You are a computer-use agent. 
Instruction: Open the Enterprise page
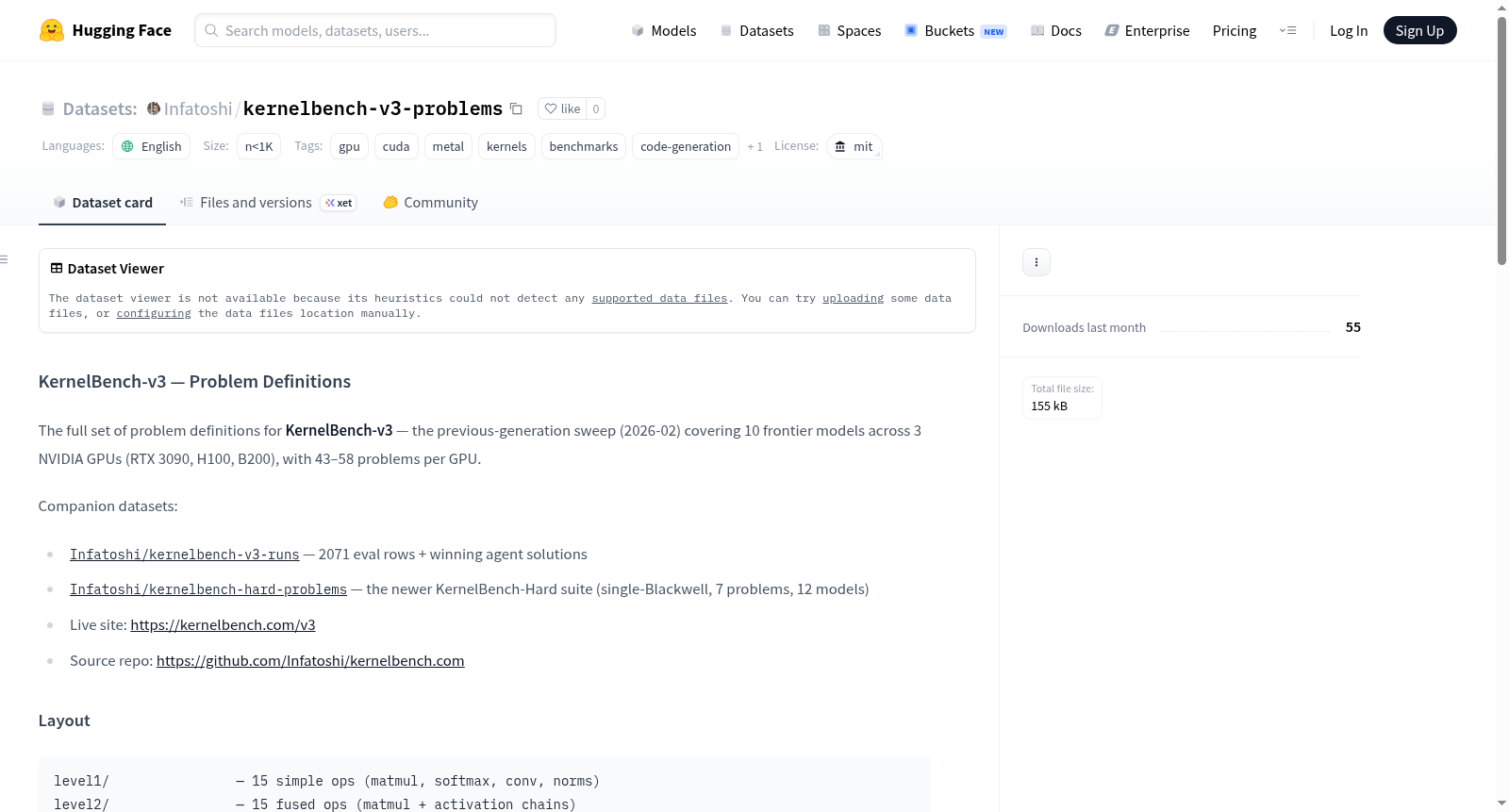1147,30
